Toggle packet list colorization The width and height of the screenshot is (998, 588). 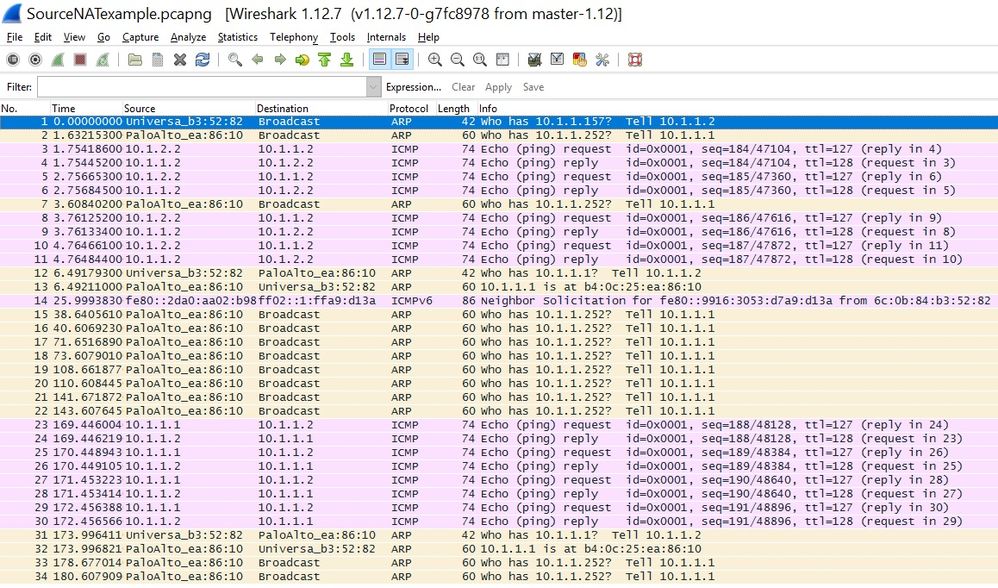tap(379, 60)
